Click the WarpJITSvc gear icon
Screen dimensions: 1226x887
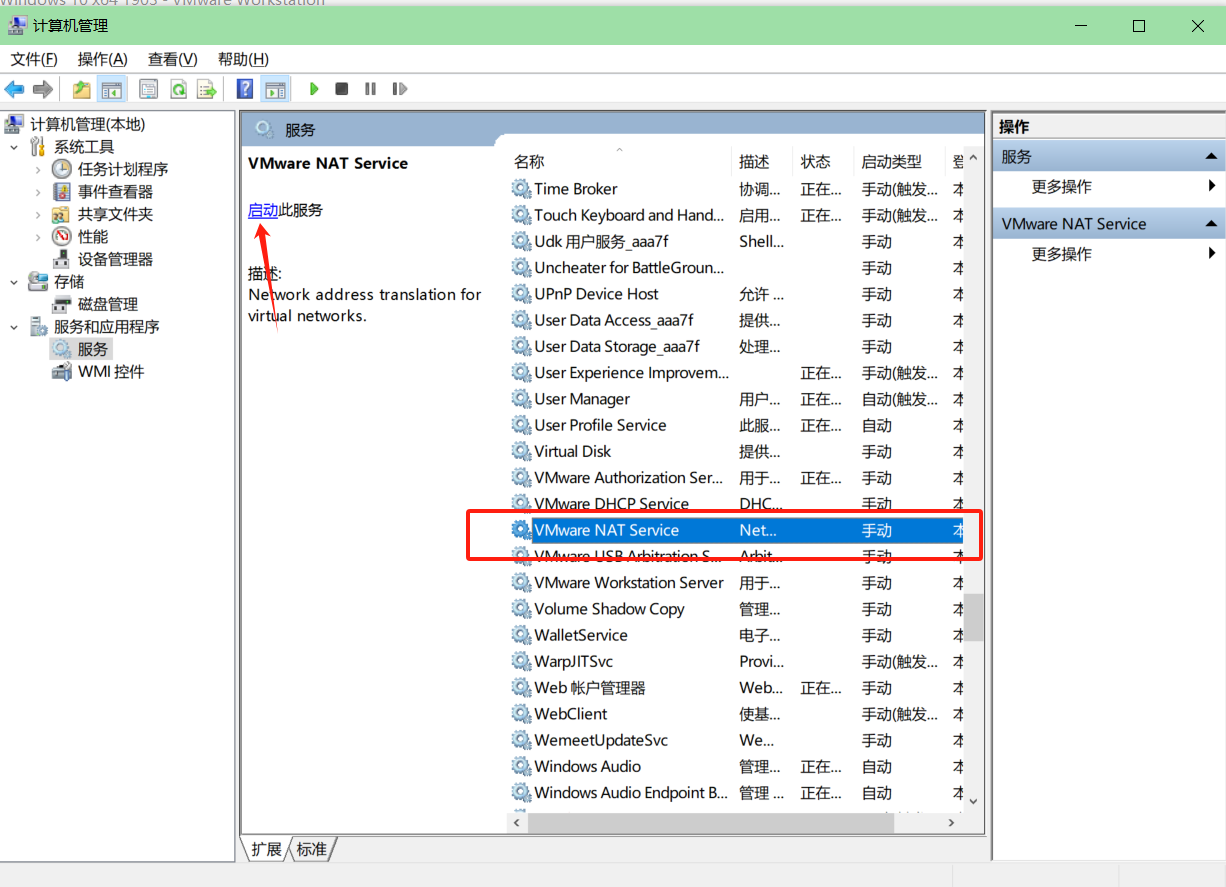tap(521, 661)
